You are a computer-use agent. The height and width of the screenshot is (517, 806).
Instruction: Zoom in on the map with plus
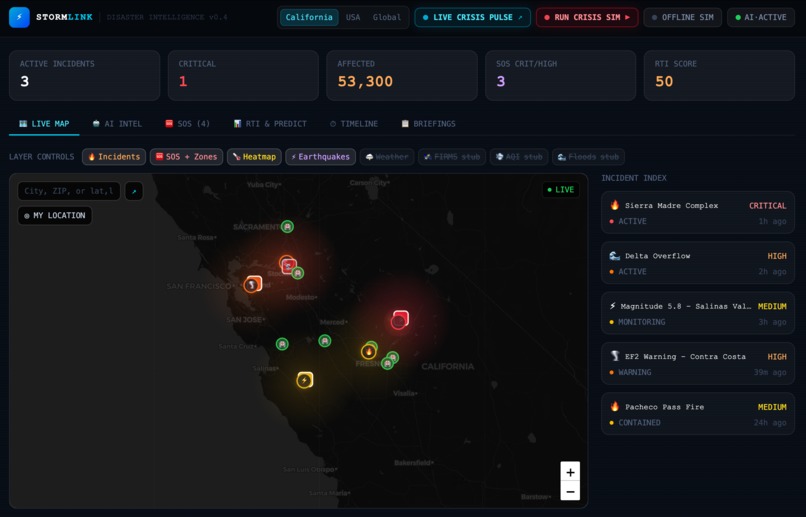tap(570, 472)
